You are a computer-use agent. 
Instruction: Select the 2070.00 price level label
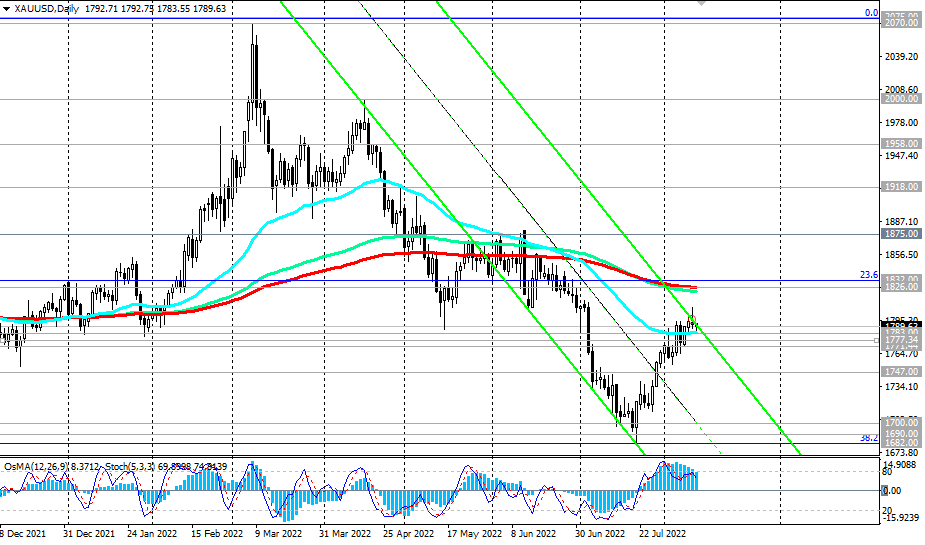(x=901, y=23)
